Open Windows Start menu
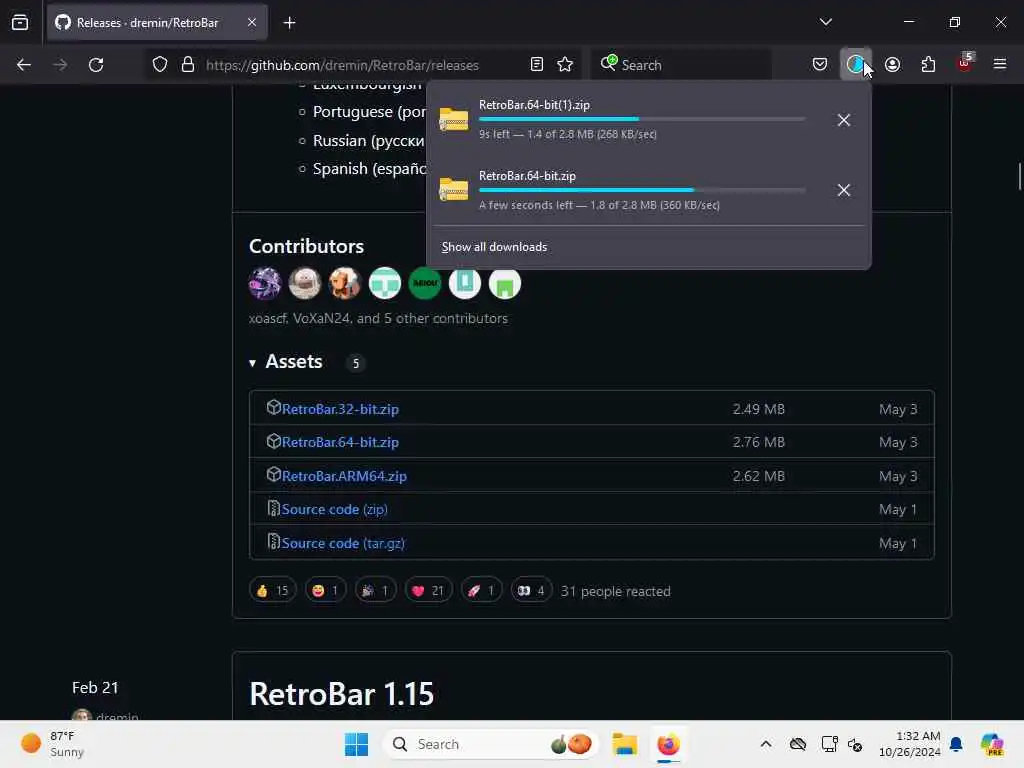The height and width of the screenshot is (768, 1024). [357, 744]
